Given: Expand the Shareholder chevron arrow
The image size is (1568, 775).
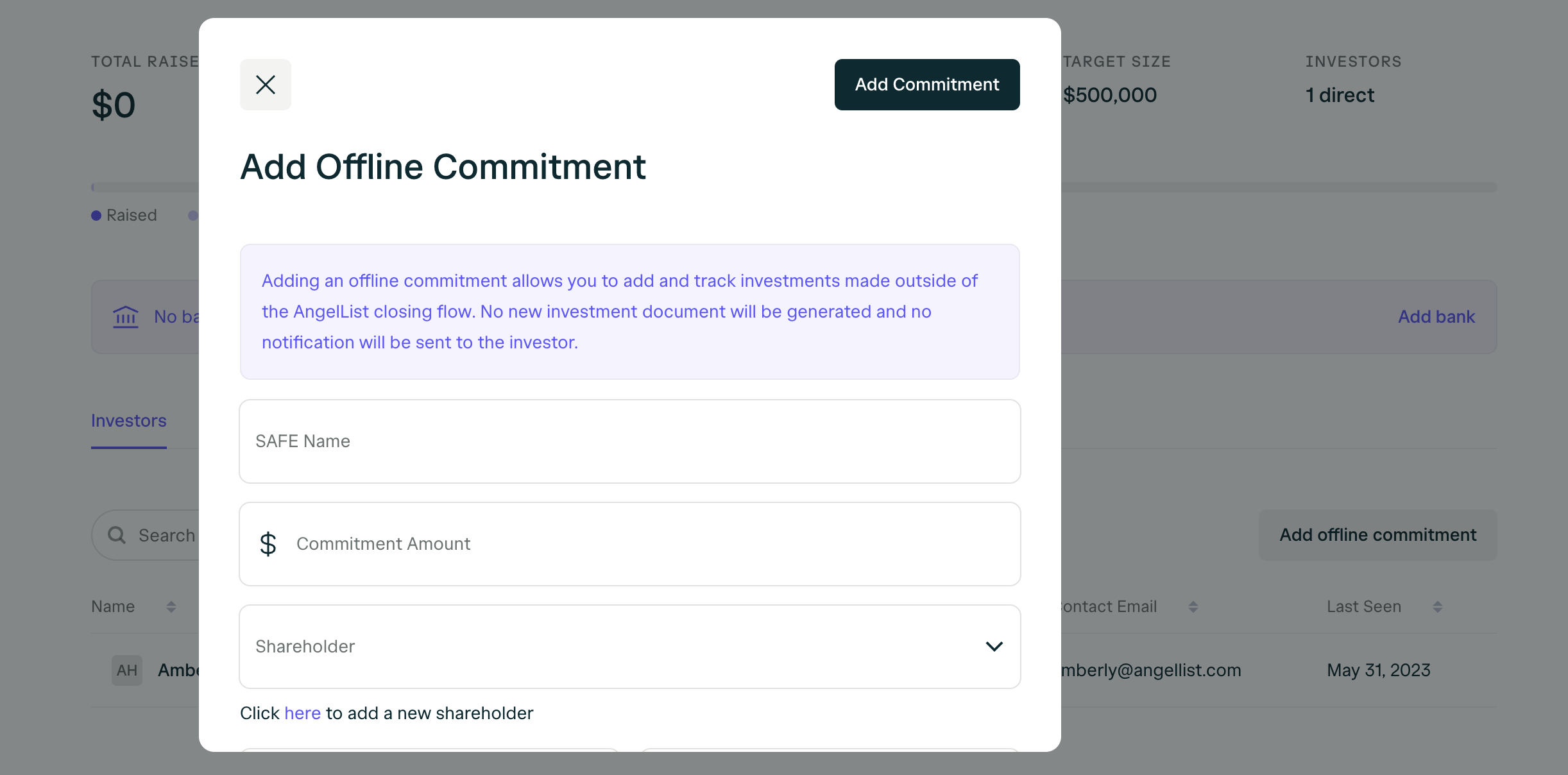Looking at the screenshot, I should coord(994,647).
